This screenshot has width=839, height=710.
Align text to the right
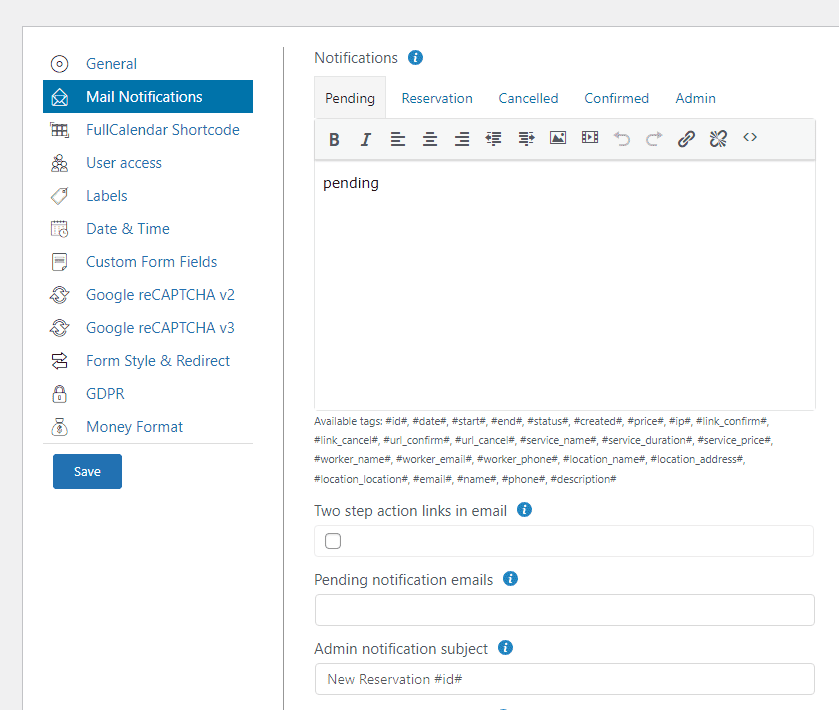[462, 139]
